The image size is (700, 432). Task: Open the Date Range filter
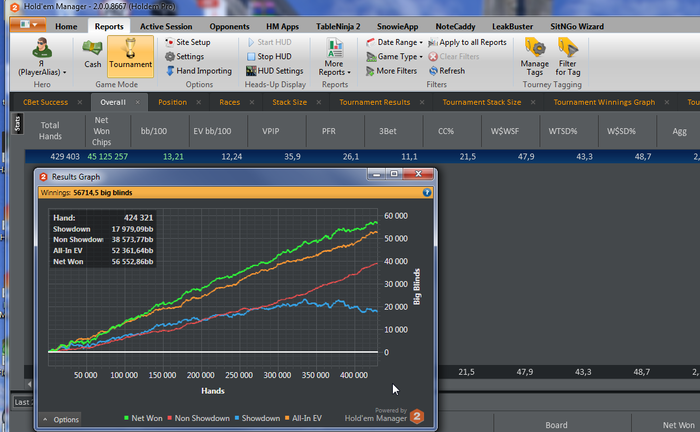[394, 42]
